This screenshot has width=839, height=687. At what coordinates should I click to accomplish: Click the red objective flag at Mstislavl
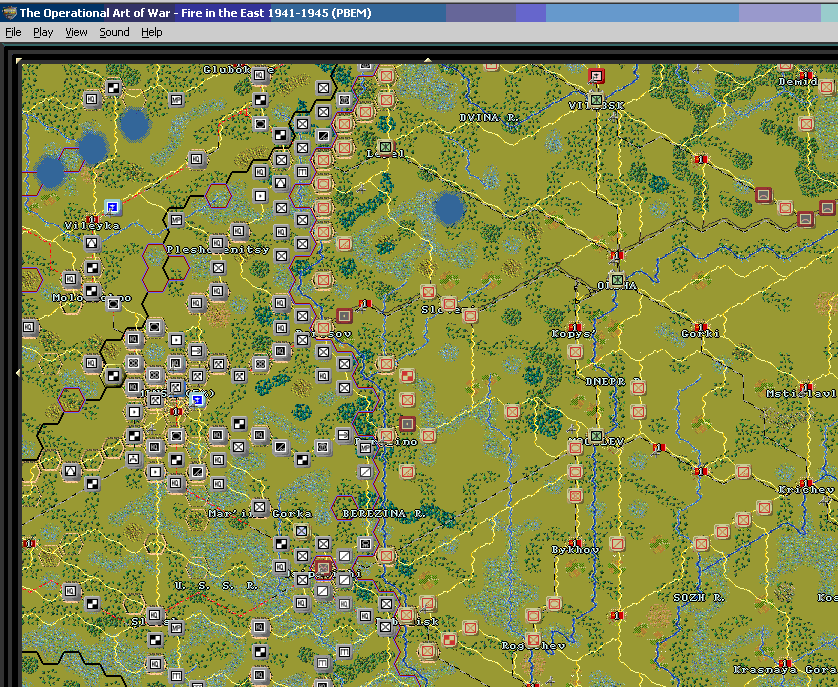[x=806, y=387]
